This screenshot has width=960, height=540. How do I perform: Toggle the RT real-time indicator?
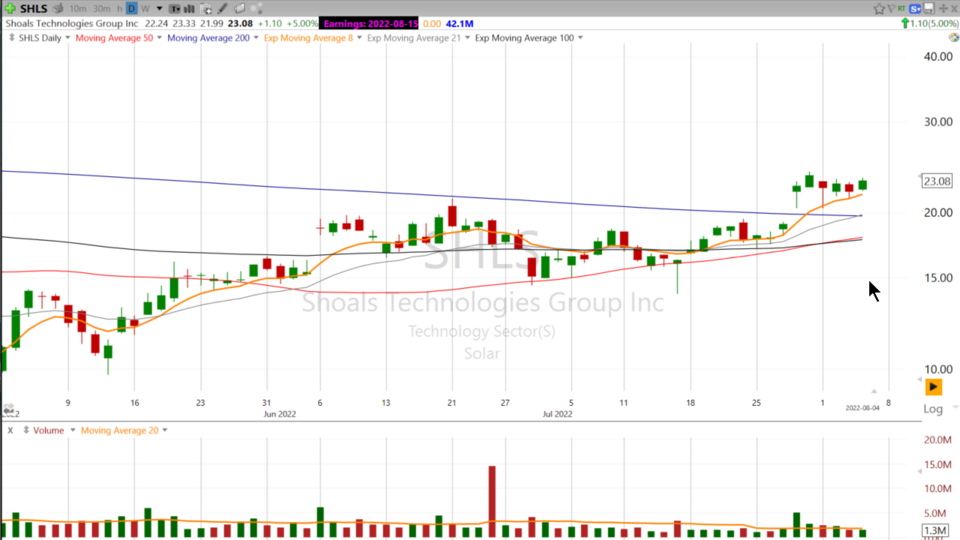pyautogui.click(x=901, y=9)
